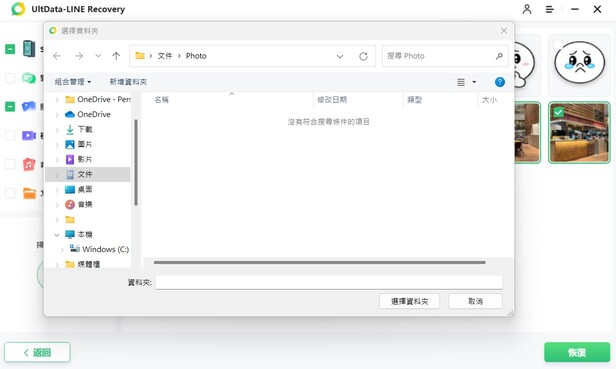616x369 pixels.
Task: Select 圖片 pictures folder
Action: pos(79,144)
